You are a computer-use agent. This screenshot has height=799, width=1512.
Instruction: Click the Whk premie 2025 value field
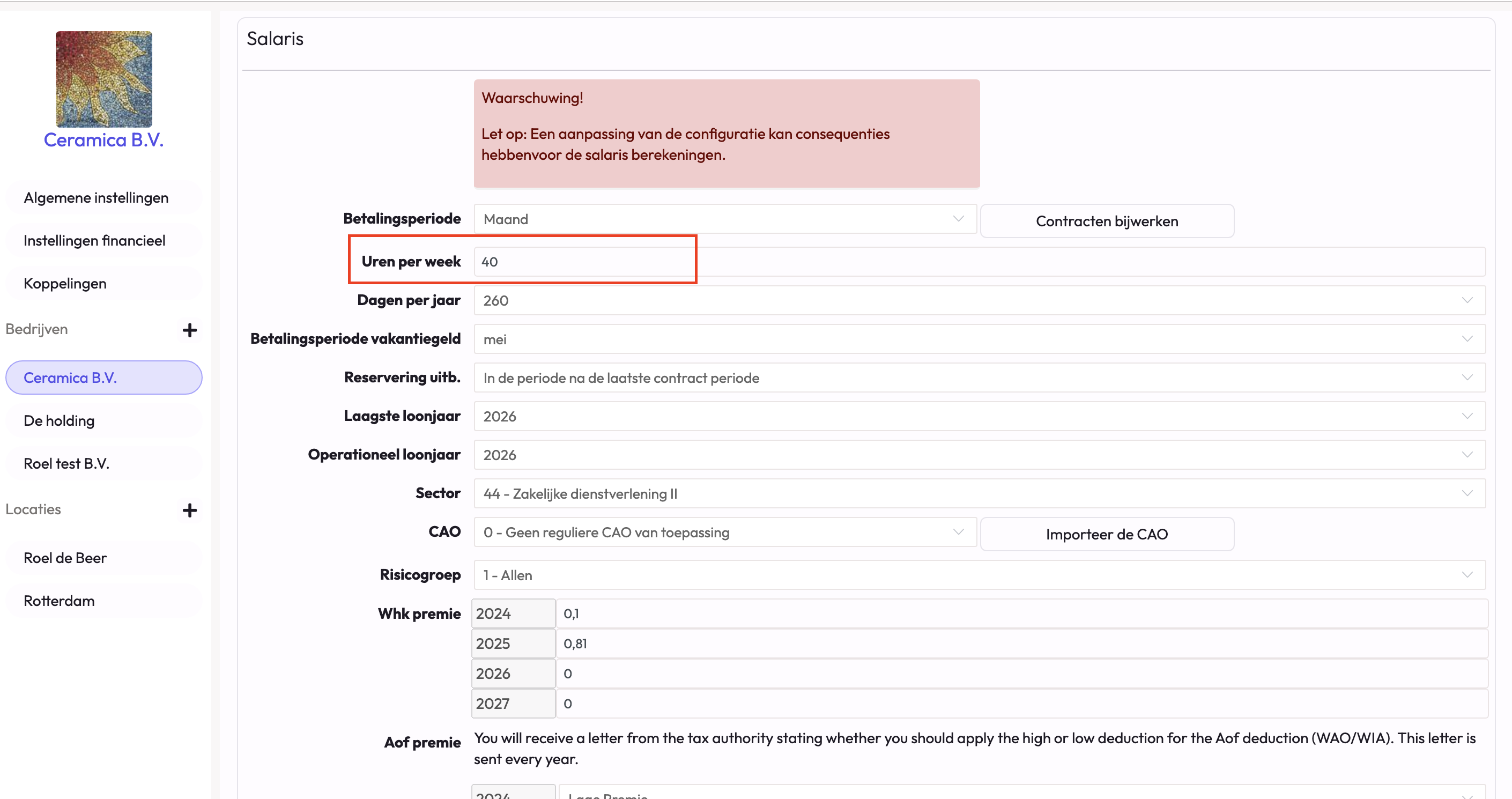click(1021, 644)
